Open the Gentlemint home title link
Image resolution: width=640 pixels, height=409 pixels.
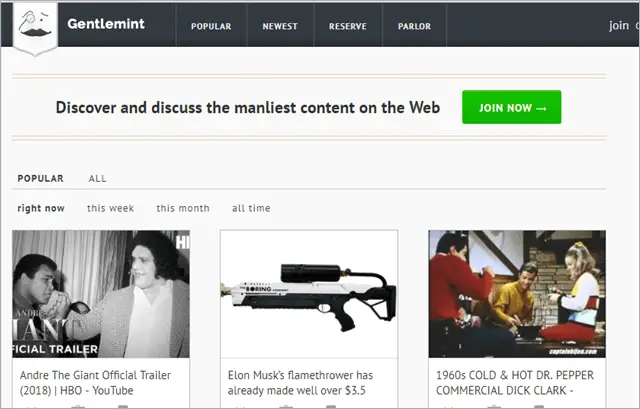click(106, 24)
